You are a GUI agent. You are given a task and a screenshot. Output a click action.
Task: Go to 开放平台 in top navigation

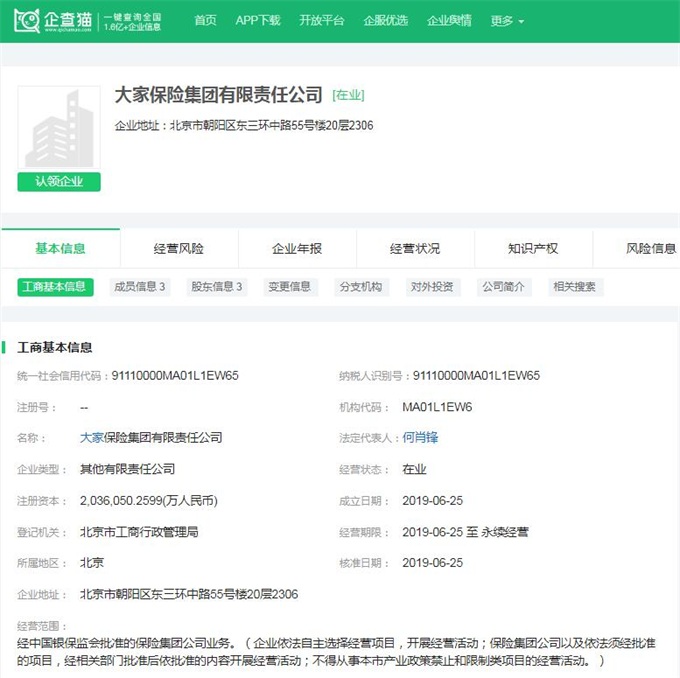[x=321, y=20]
